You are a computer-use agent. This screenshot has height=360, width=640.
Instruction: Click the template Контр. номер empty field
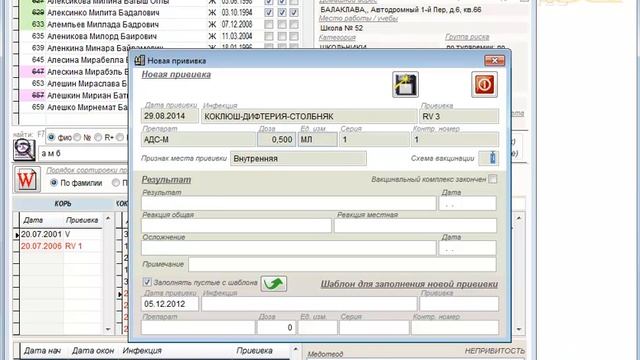[455, 327]
